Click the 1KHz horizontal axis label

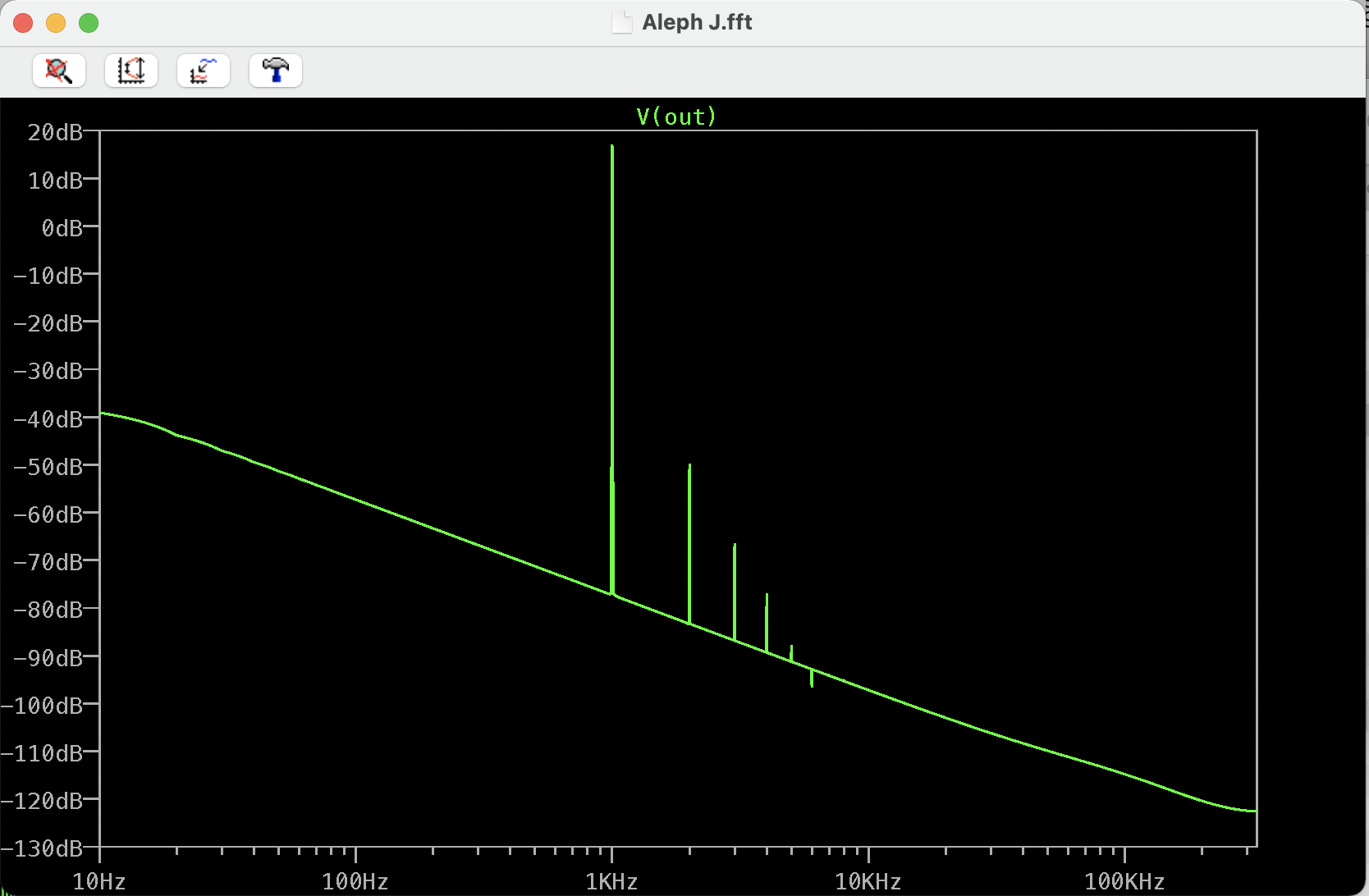click(611, 882)
